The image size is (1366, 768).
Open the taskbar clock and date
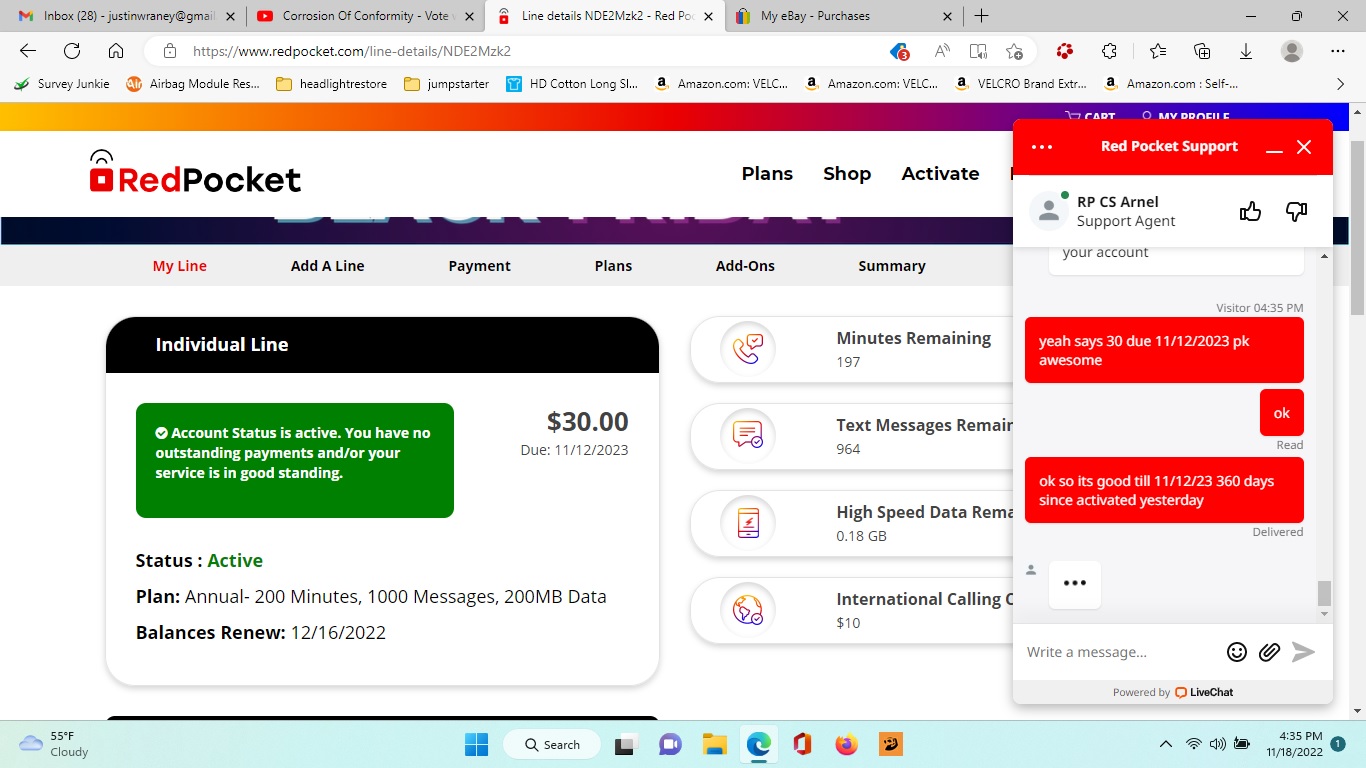pos(1294,744)
